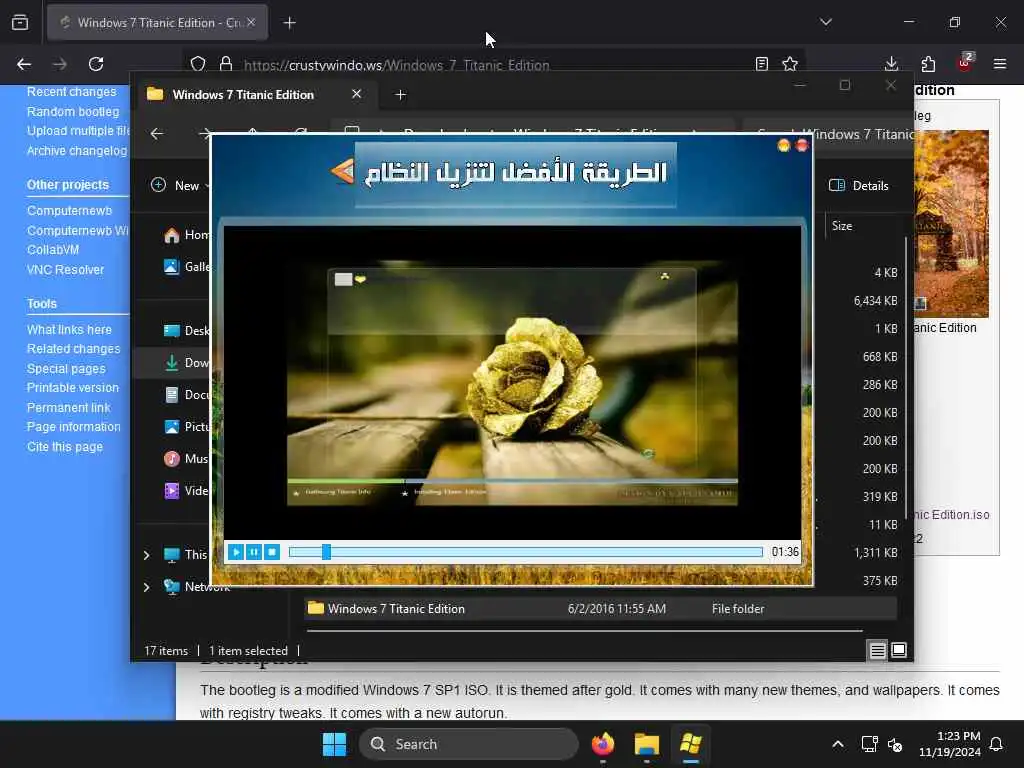Stop the video playback

[x=272, y=552]
